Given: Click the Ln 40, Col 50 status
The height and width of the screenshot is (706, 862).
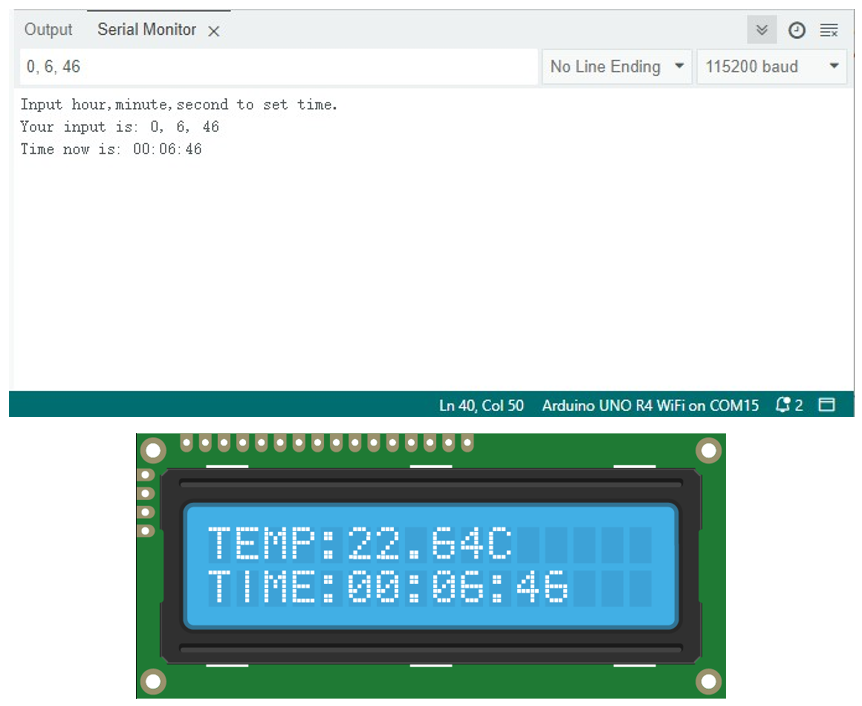Looking at the screenshot, I should (x=481, y=406).
